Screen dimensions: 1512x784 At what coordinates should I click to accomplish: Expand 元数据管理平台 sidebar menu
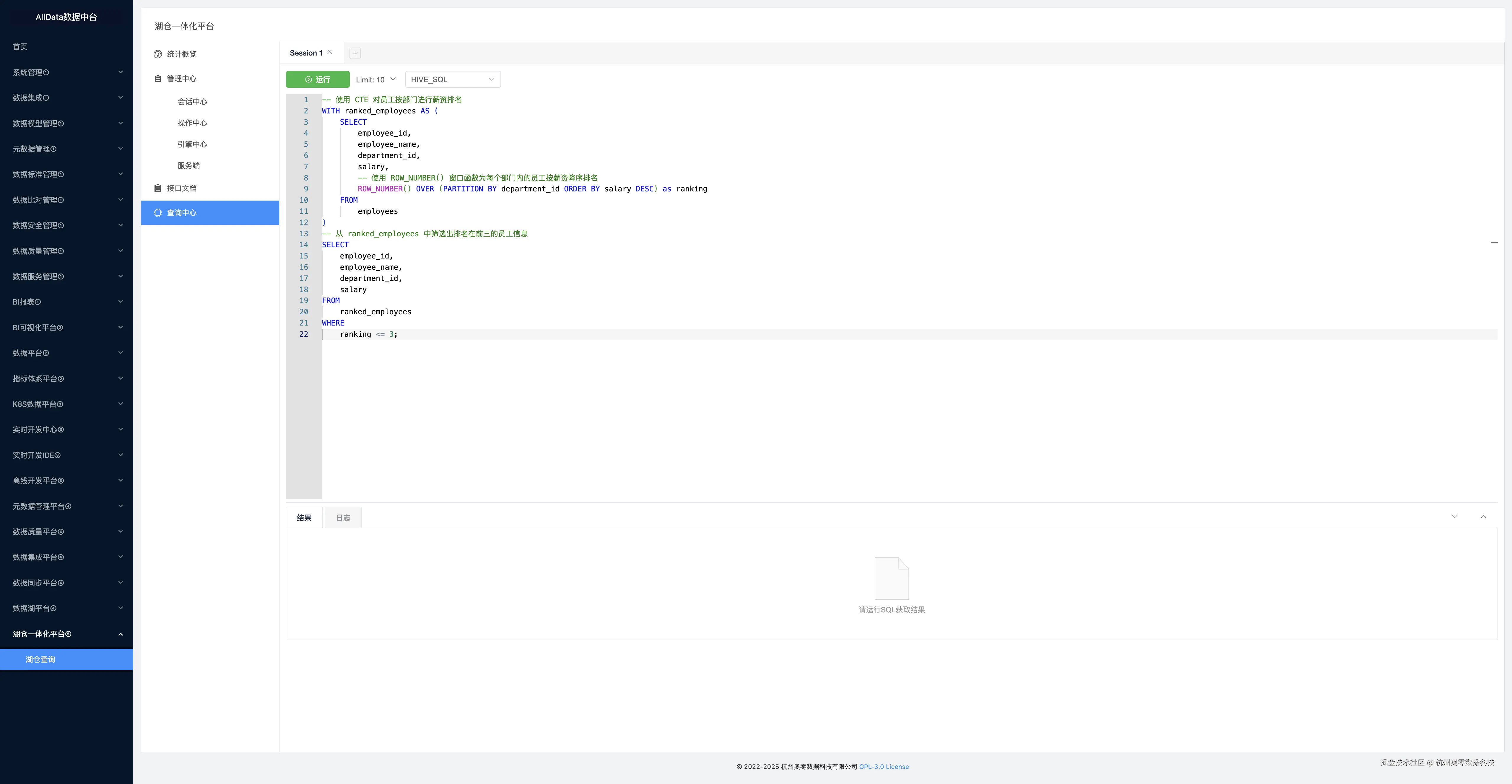coord(66,506)
